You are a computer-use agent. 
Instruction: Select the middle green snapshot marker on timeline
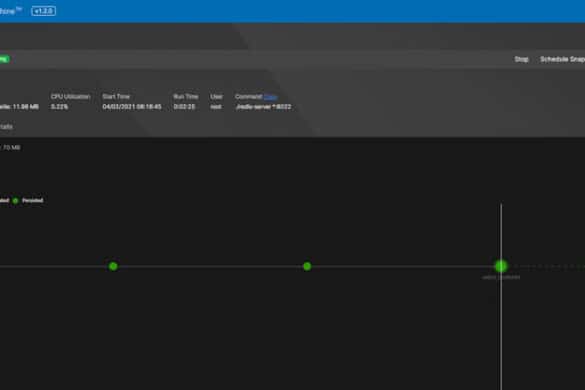[307, 266]
